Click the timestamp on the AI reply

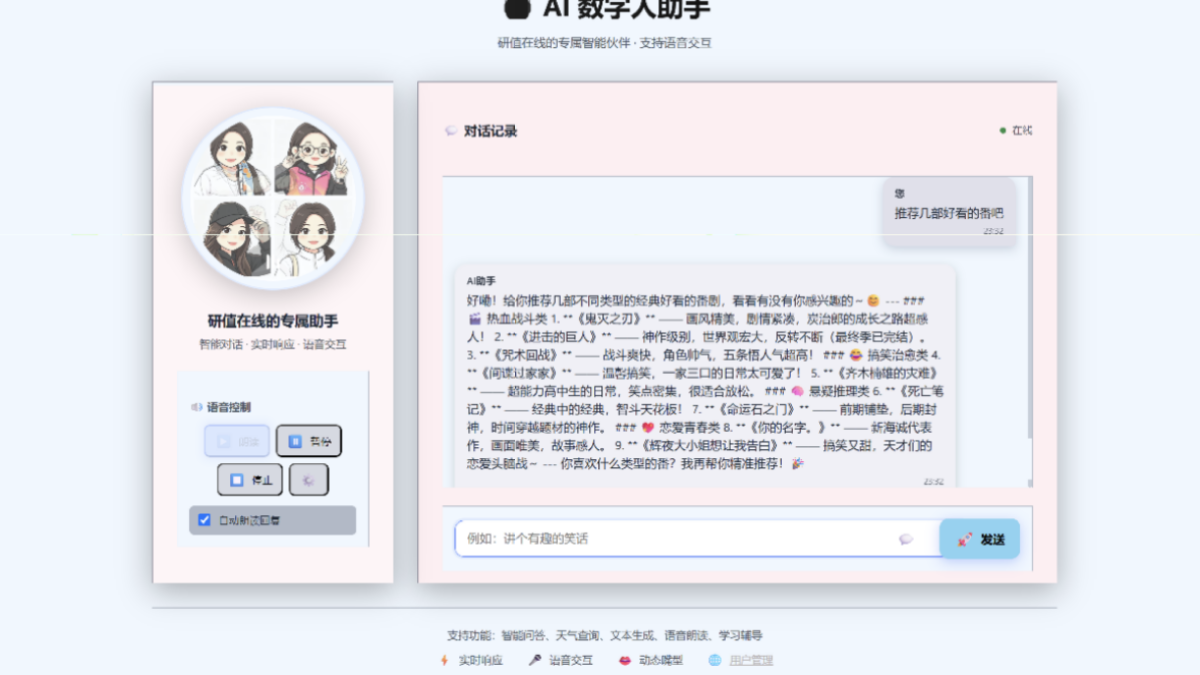coord(933,481)
